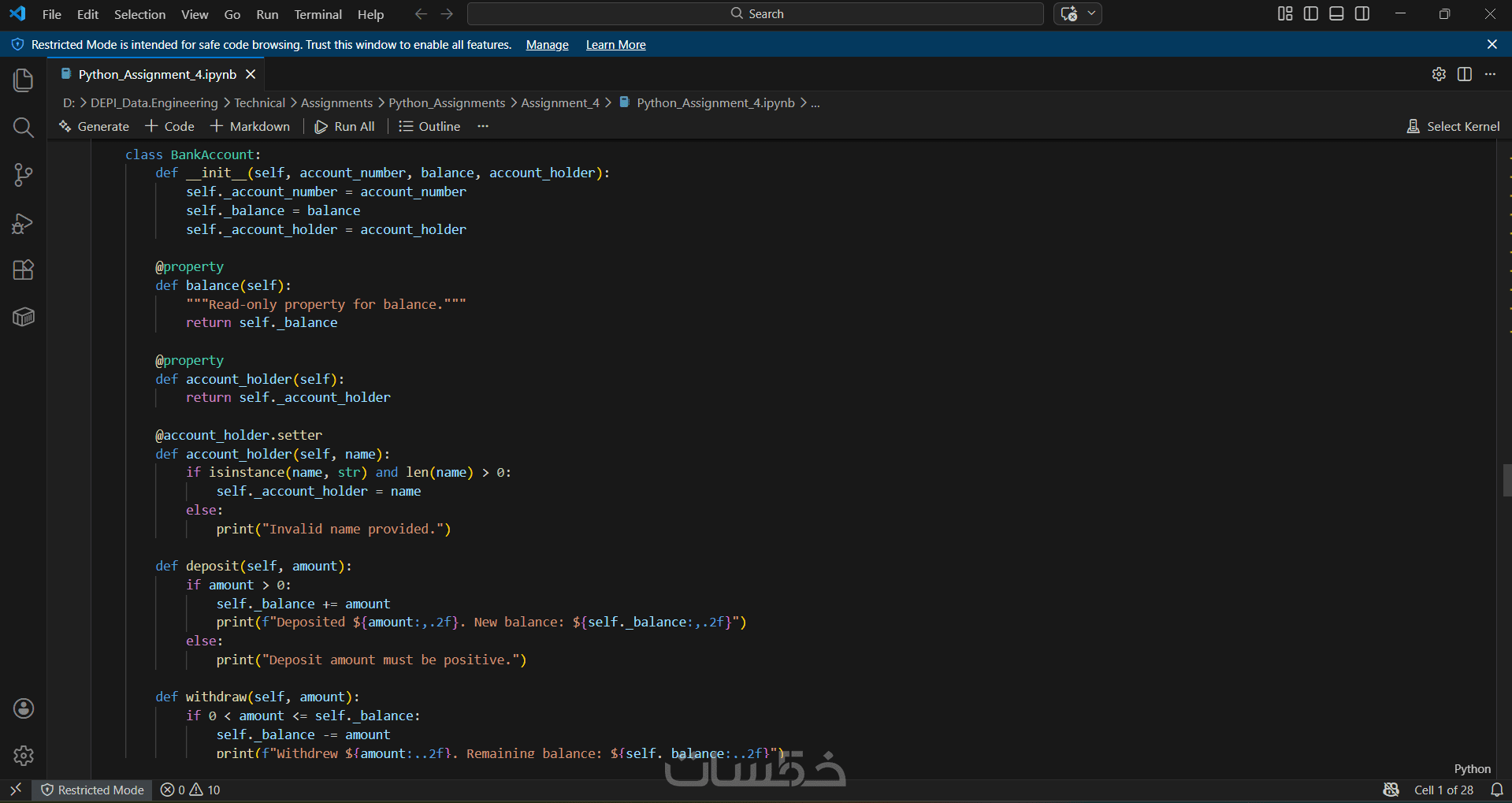Open the Go menu

point(232,14)
